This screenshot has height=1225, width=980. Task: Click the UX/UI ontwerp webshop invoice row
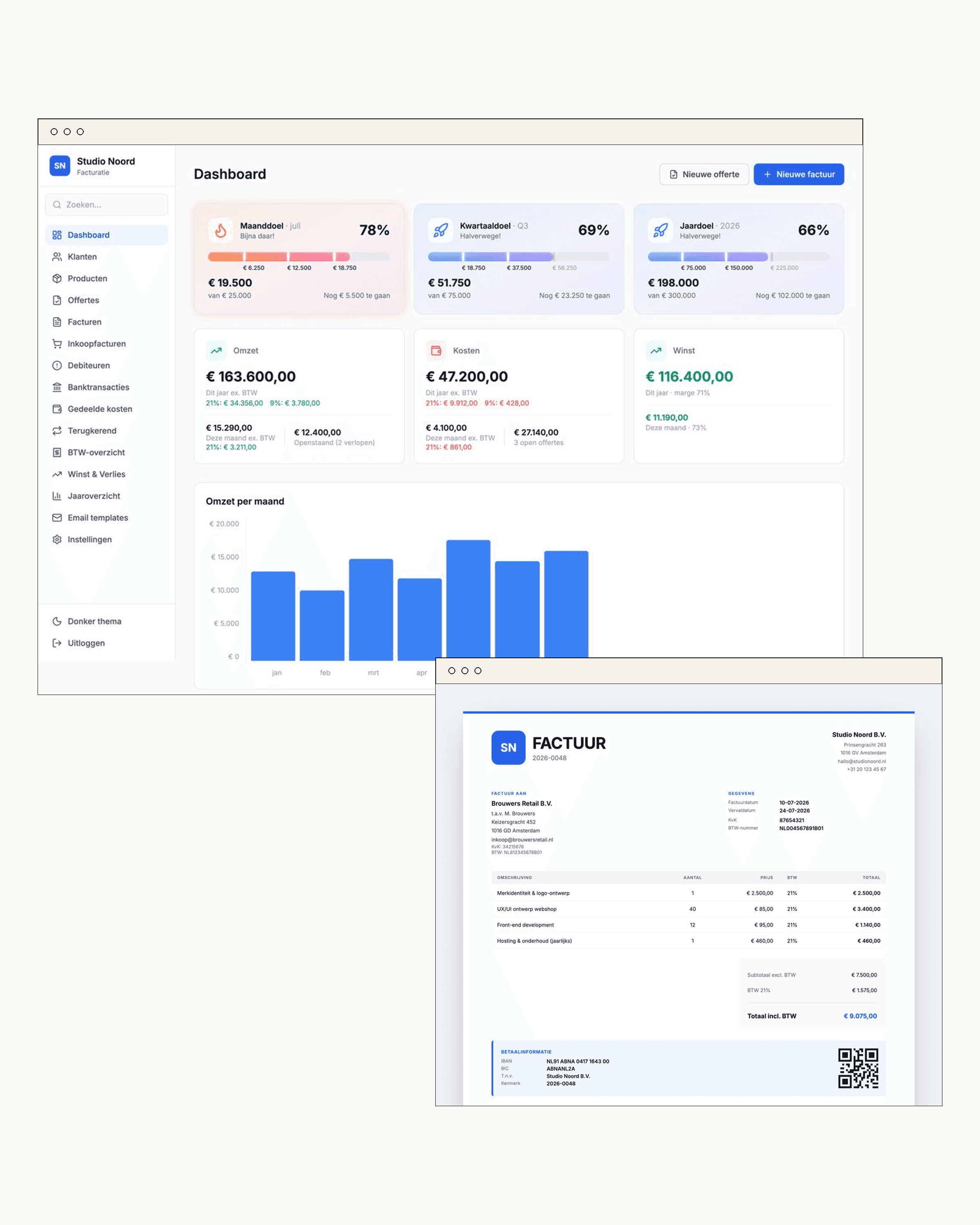pyautogui.click(x=688, y=909)
